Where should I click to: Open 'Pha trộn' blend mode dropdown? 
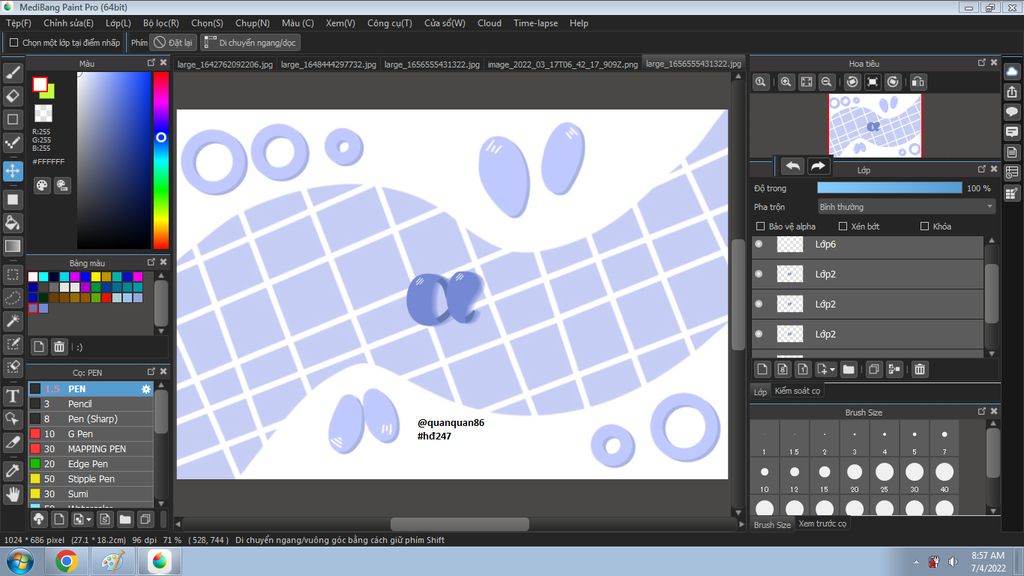pyautogui.click(x=906, y=207)
